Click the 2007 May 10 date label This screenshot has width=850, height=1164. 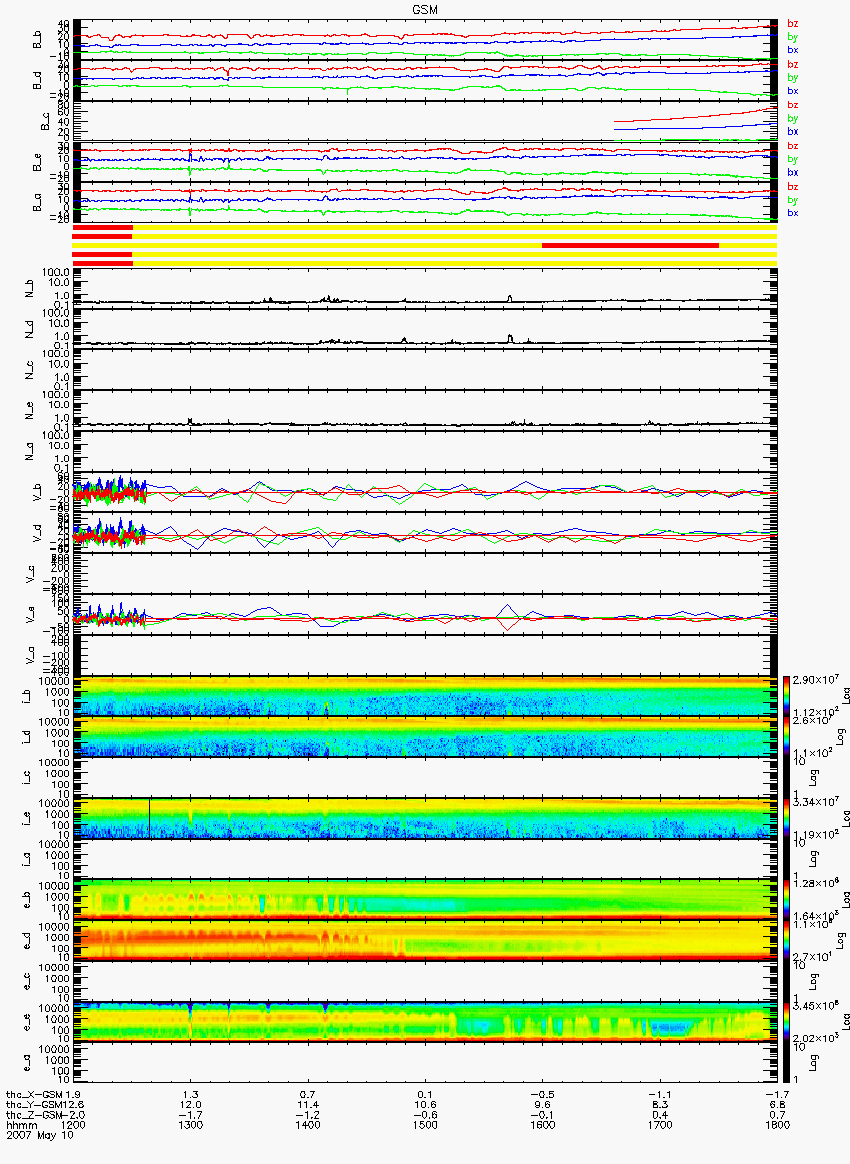40,1134
